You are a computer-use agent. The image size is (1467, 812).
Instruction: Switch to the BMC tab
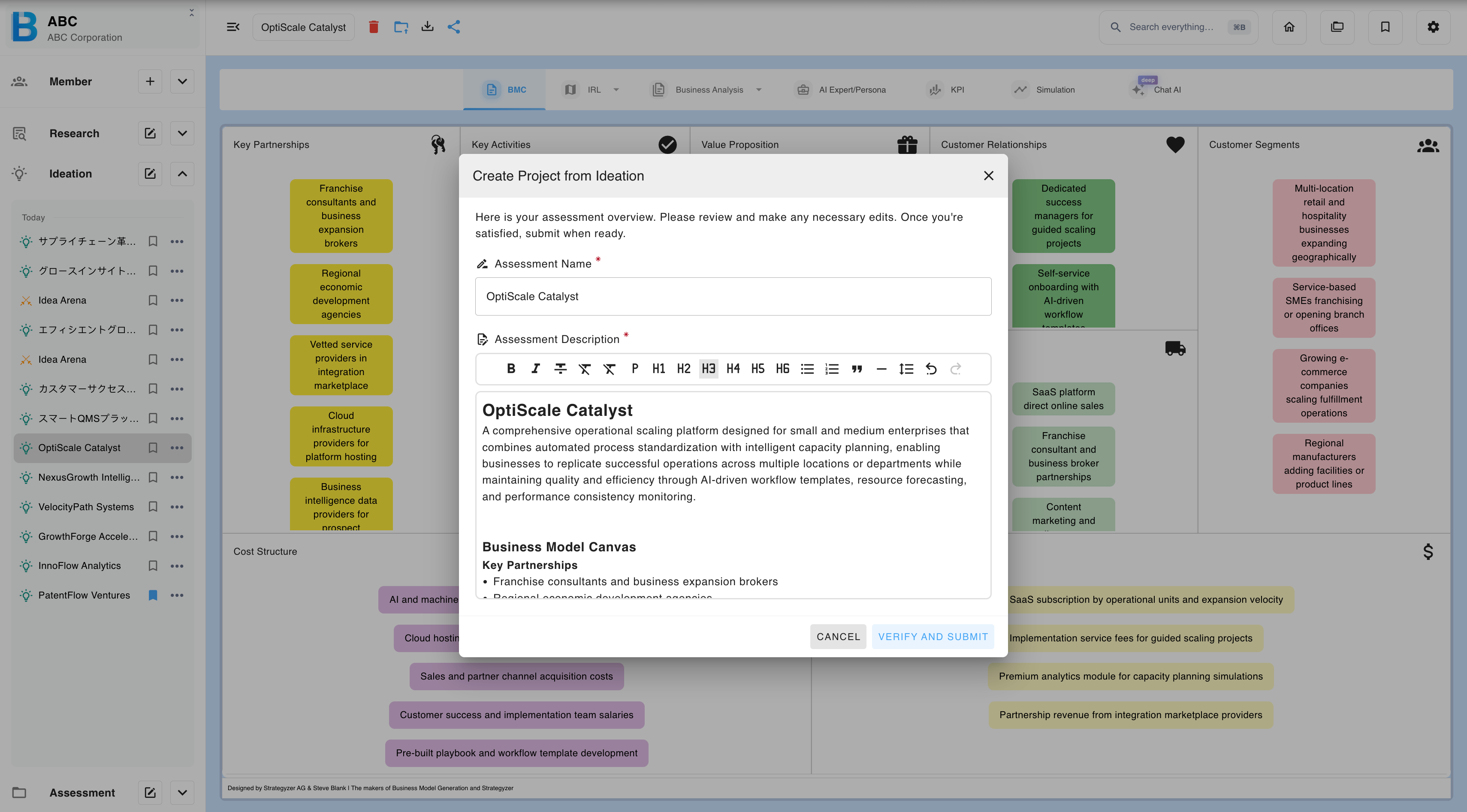(x=504, y=90)
